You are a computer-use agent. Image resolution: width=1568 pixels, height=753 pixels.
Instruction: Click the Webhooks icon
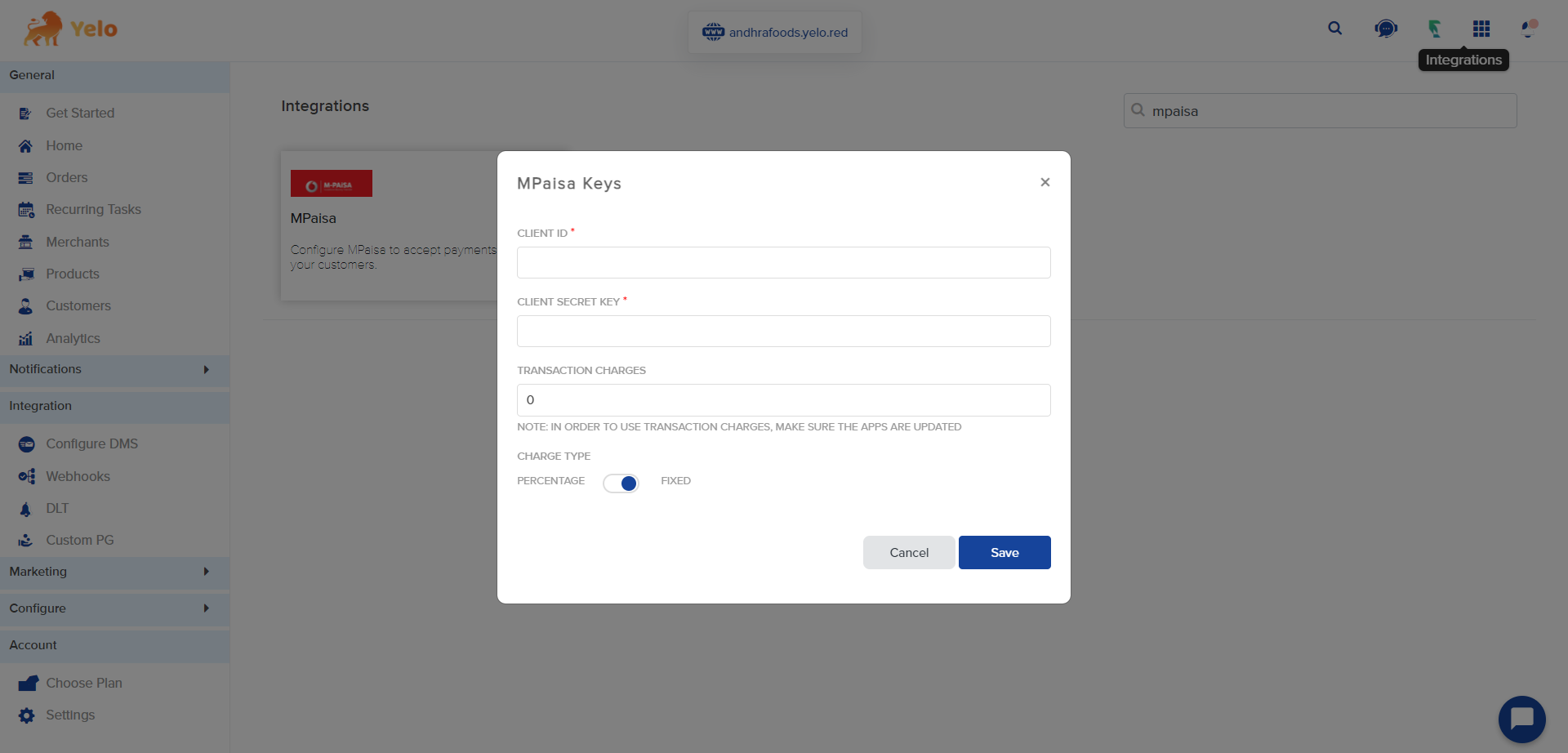26,476
